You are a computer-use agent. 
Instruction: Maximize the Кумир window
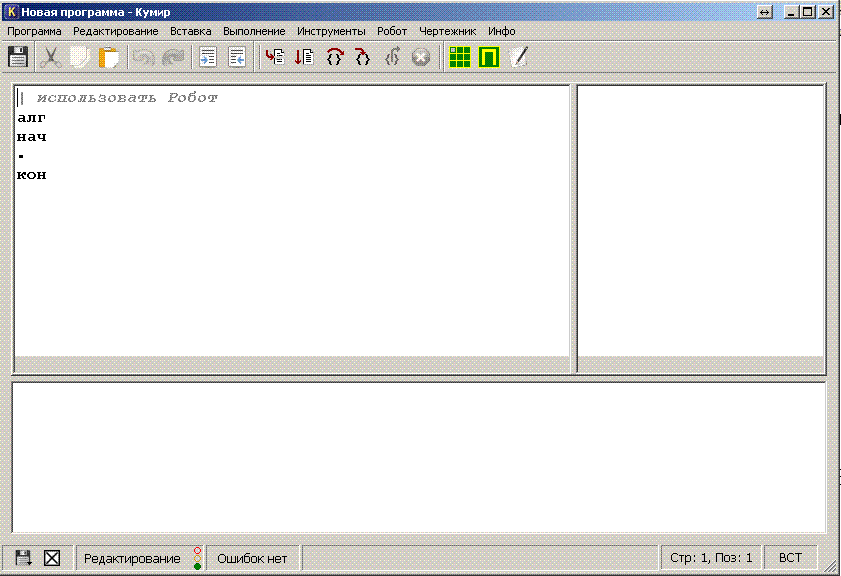(808, 11)
